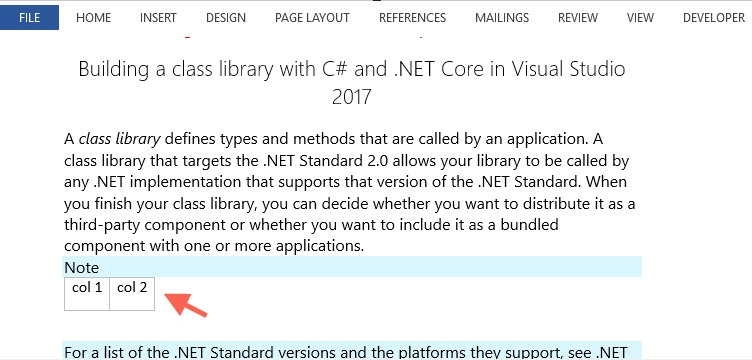Select the DESIGN ribbon tab
This screenshot has height=360, width=752.
click(x=226, y=18)
